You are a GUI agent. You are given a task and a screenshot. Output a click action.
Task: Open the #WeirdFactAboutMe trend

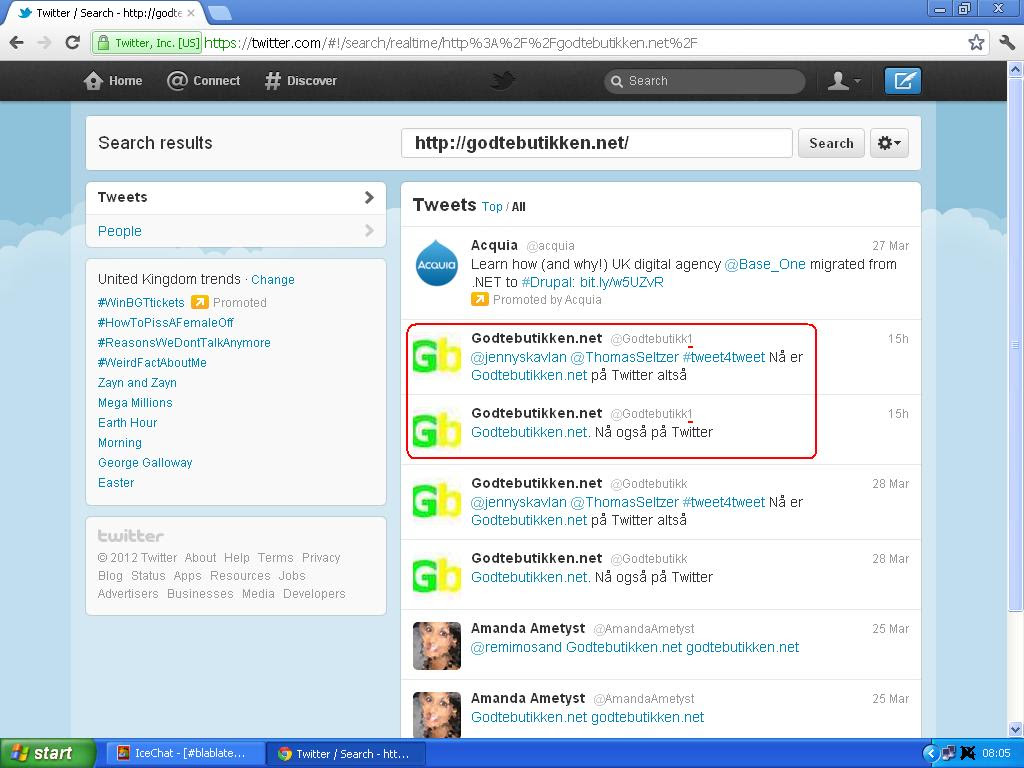[x=152, y=362]
